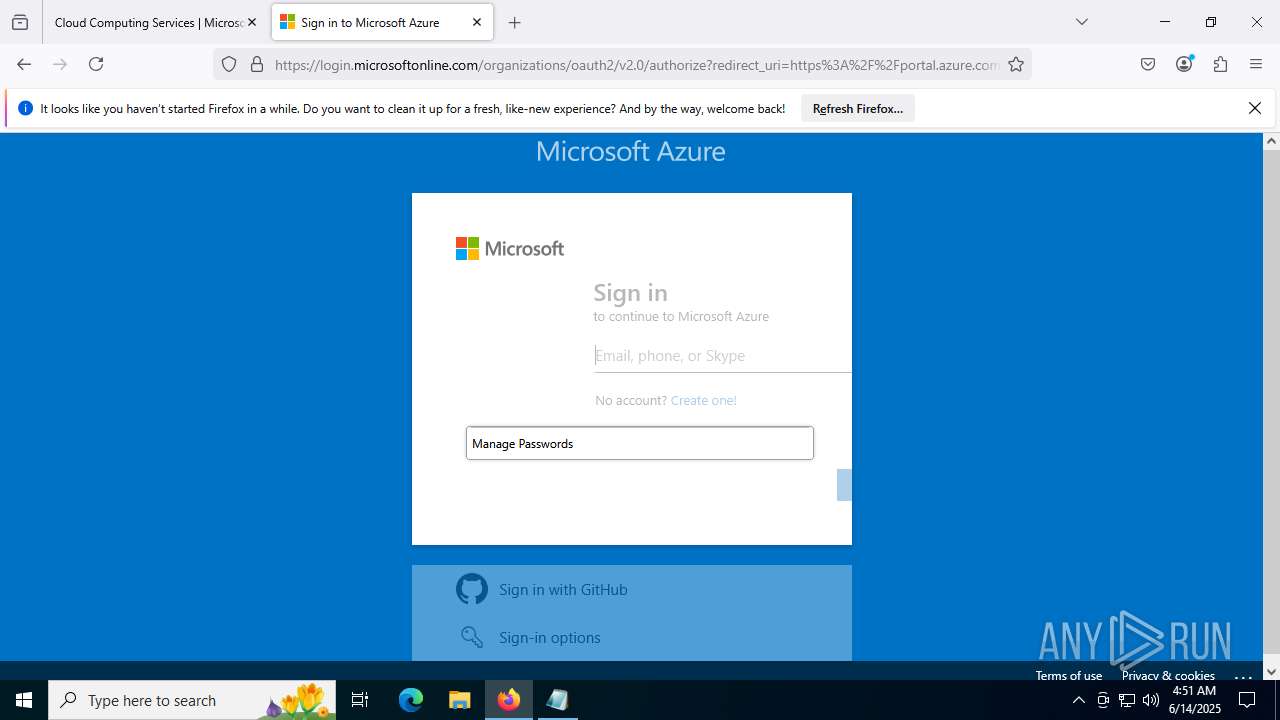Open the Privacy & cookies link
This screenshot has height=720, width=1280.
click(1168, 675)
